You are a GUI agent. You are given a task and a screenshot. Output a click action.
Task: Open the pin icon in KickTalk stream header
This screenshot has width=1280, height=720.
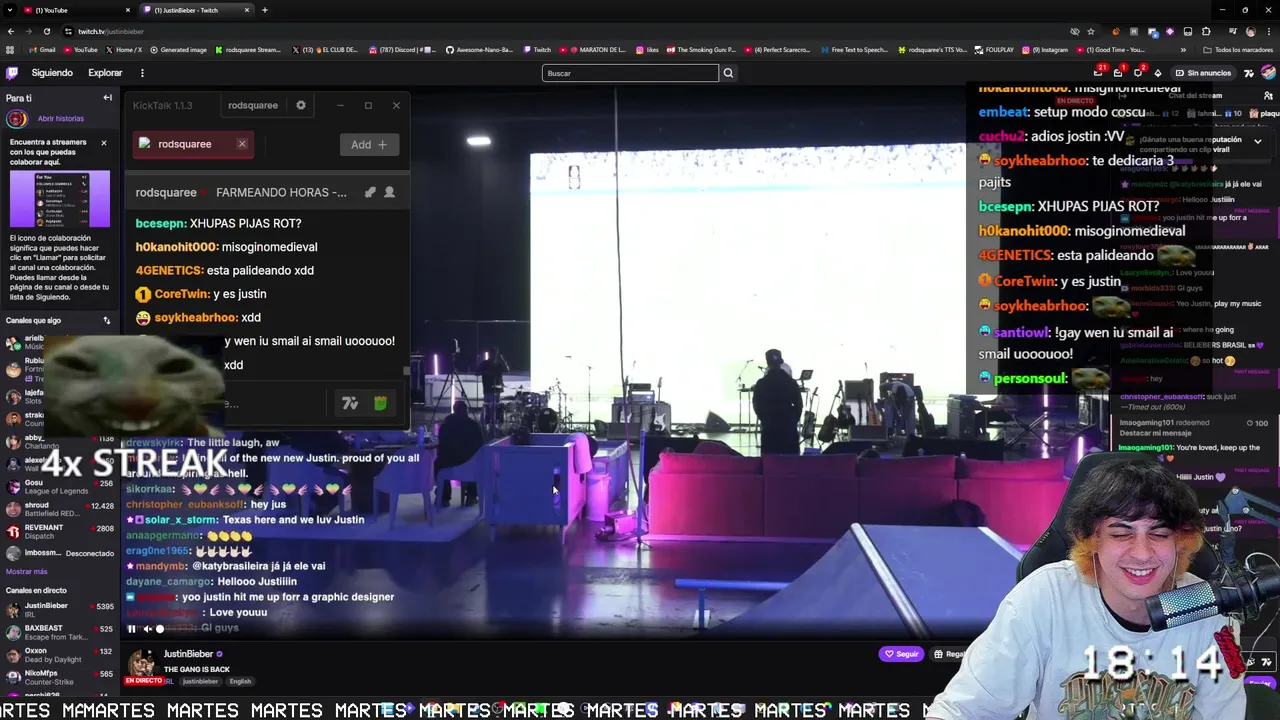coord(370,192)
